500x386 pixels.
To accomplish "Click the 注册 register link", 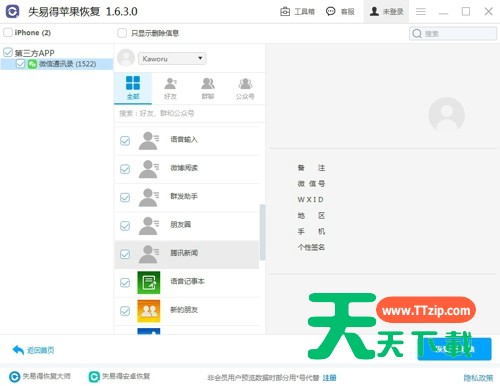I will point(329,378).
